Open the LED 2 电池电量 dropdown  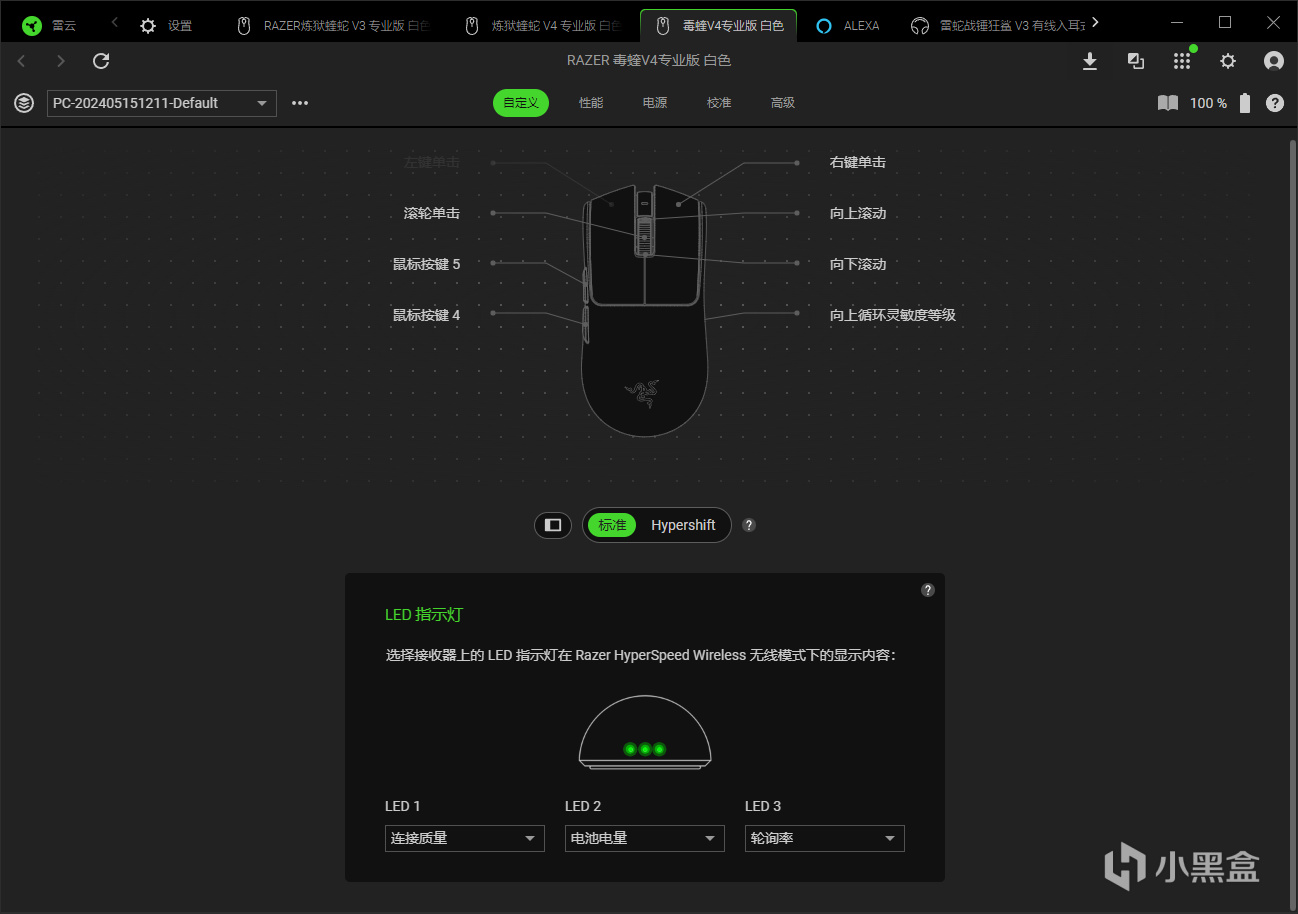[x=645, y=838]
